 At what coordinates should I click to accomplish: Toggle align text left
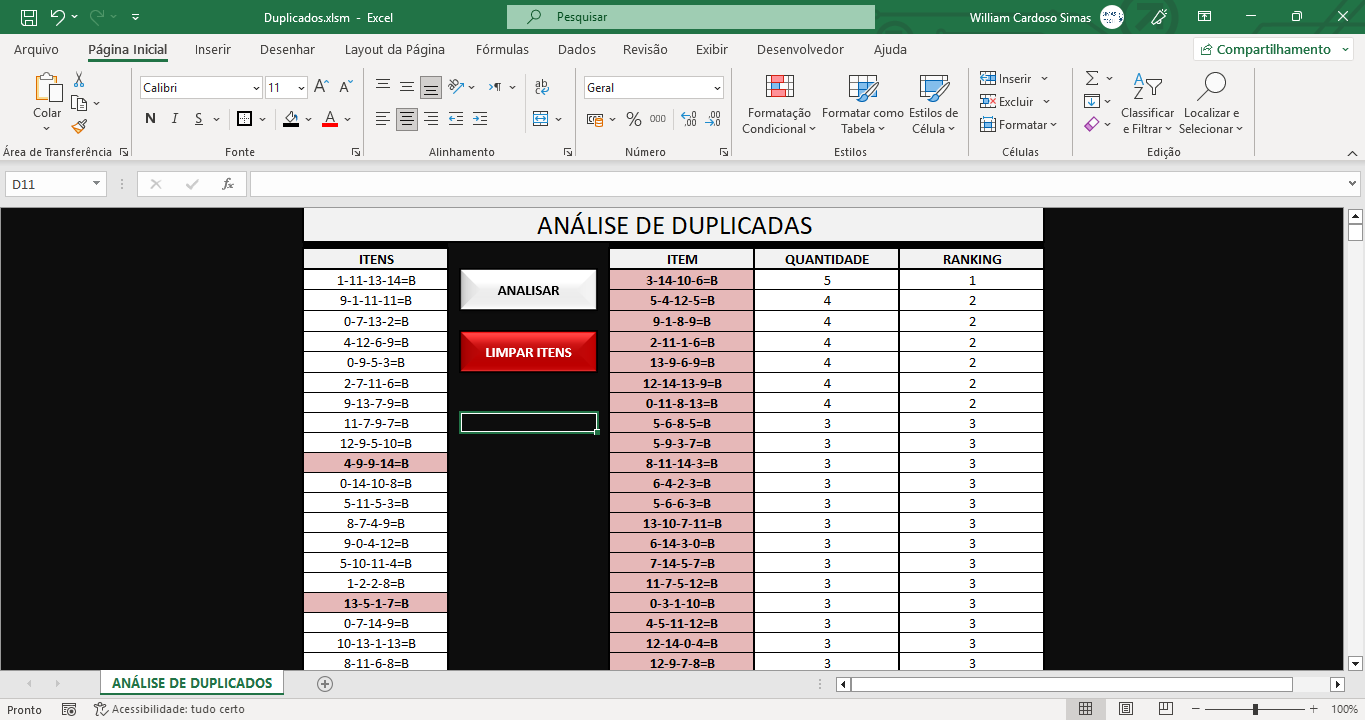tap(382, 119)
